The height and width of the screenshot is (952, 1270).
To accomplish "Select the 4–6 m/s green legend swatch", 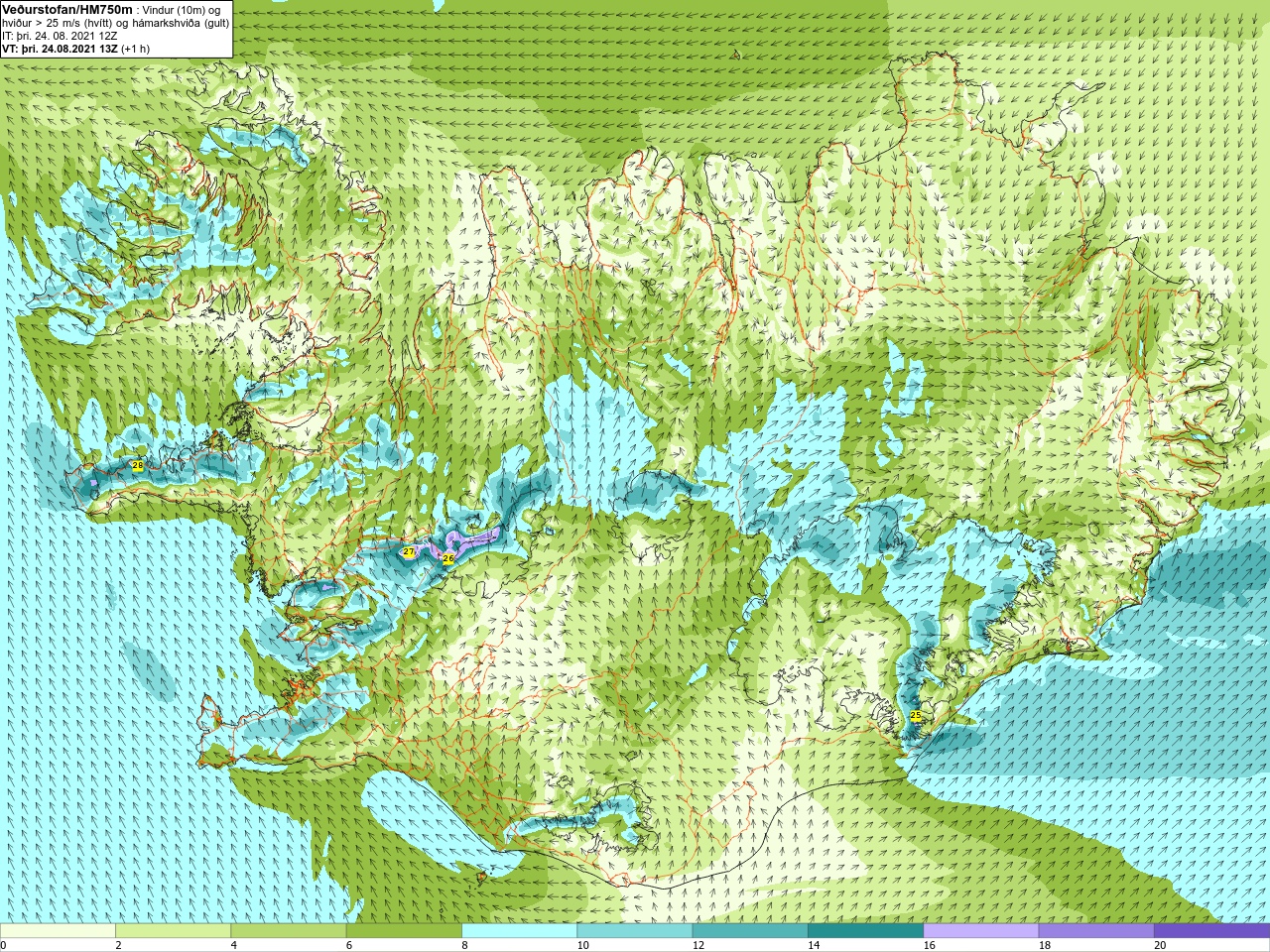I will [288, 931].
